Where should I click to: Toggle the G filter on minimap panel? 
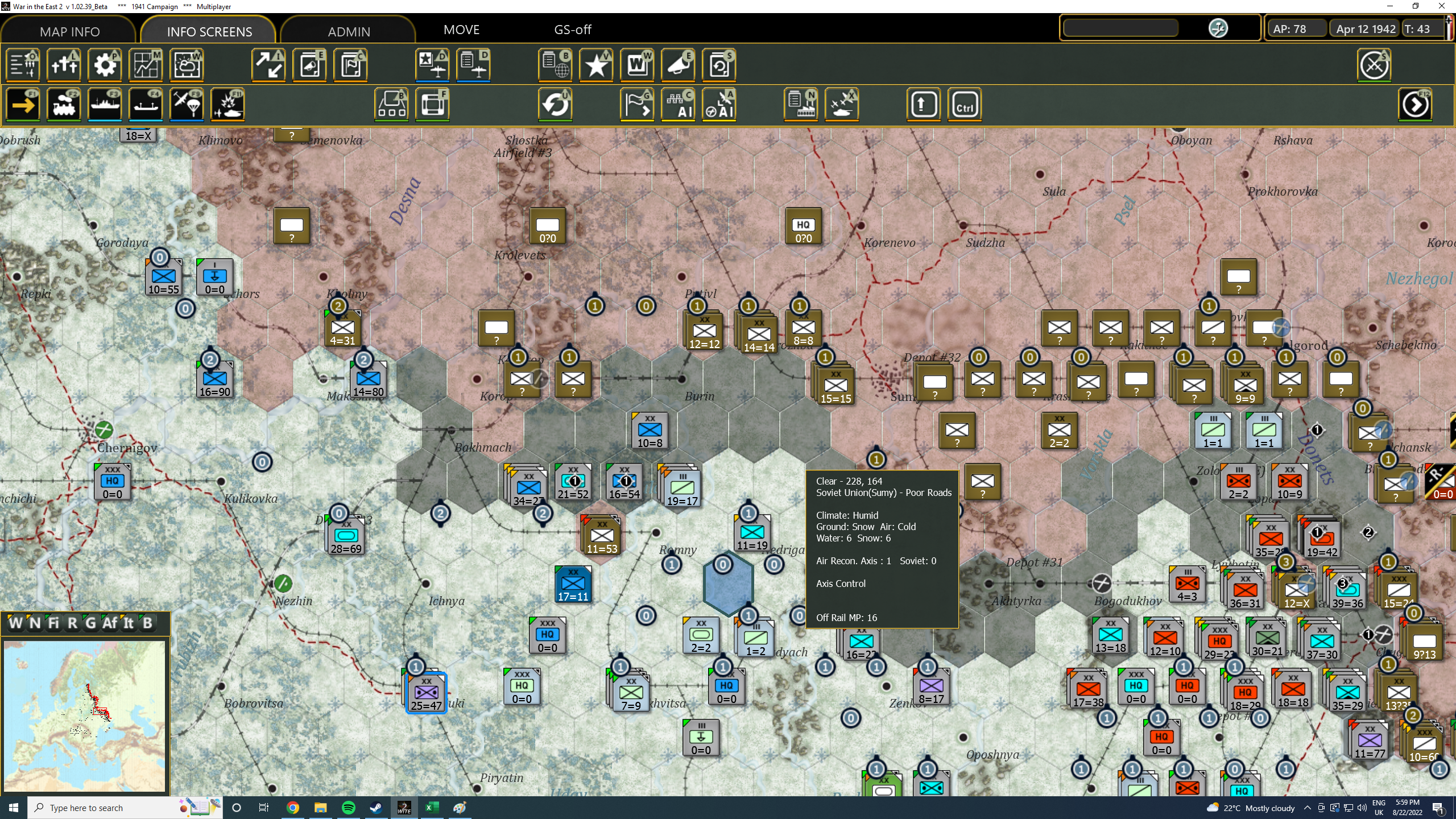(90, 623)
